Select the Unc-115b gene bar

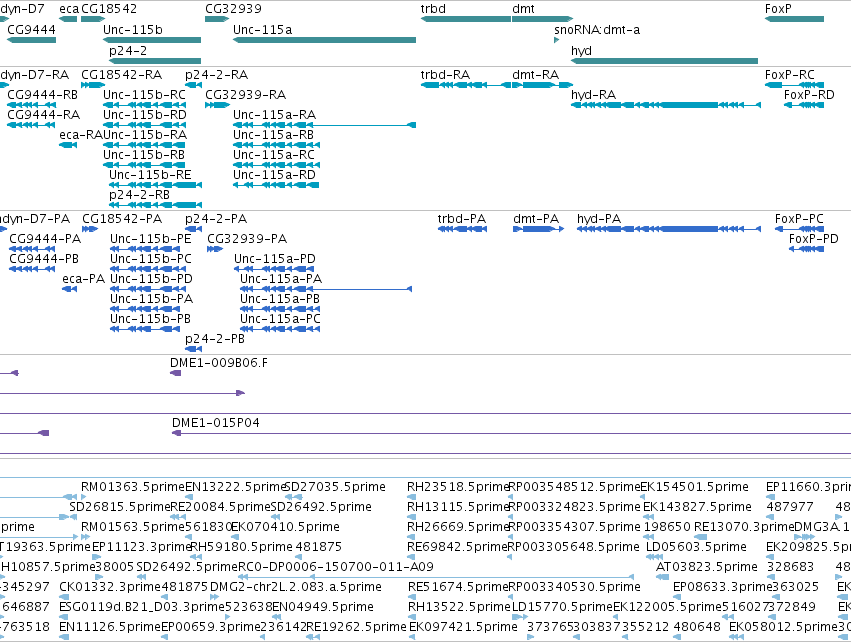(x=152, y=40)
